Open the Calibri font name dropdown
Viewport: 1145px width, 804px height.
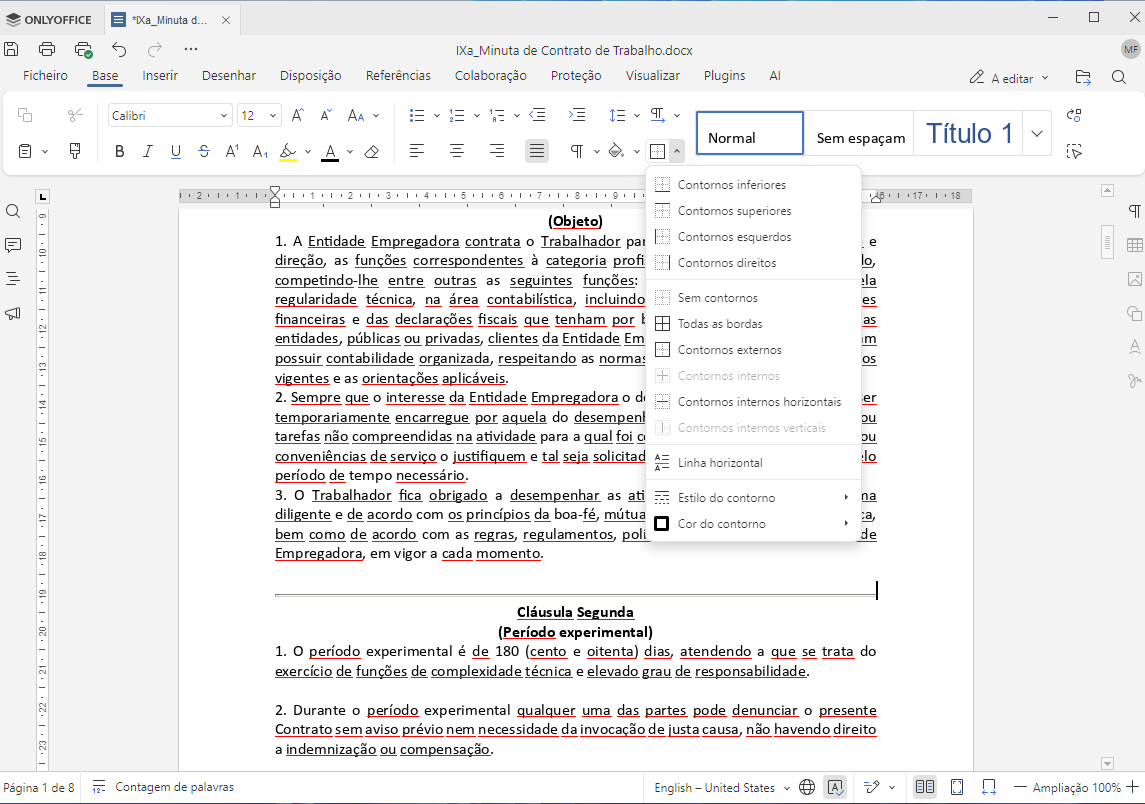pos(223,116)
